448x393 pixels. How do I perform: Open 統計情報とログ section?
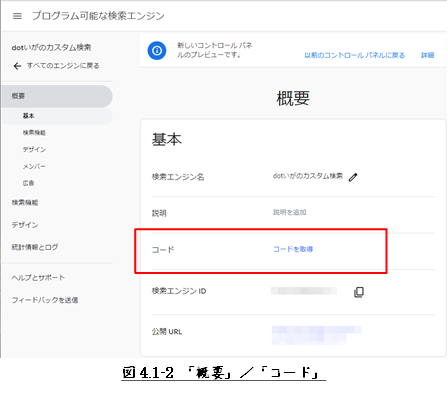35,247
